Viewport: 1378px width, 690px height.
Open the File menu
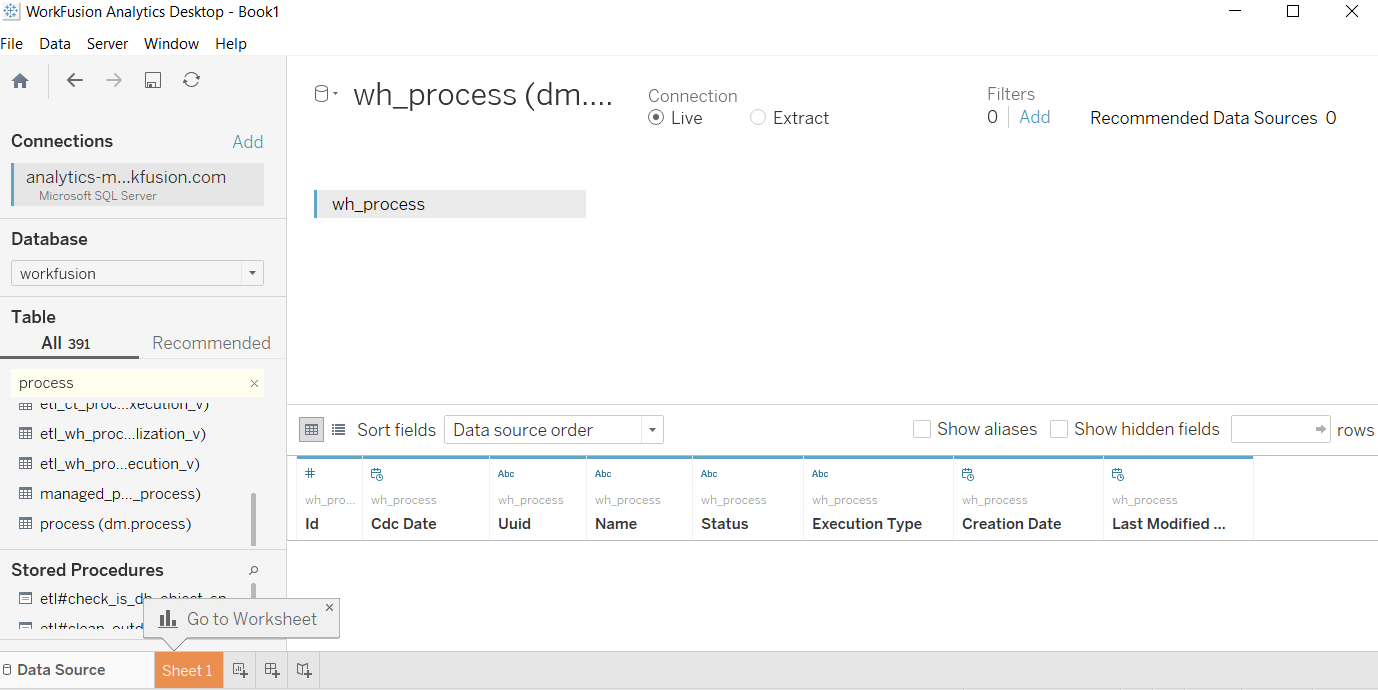tap(12, 44)
